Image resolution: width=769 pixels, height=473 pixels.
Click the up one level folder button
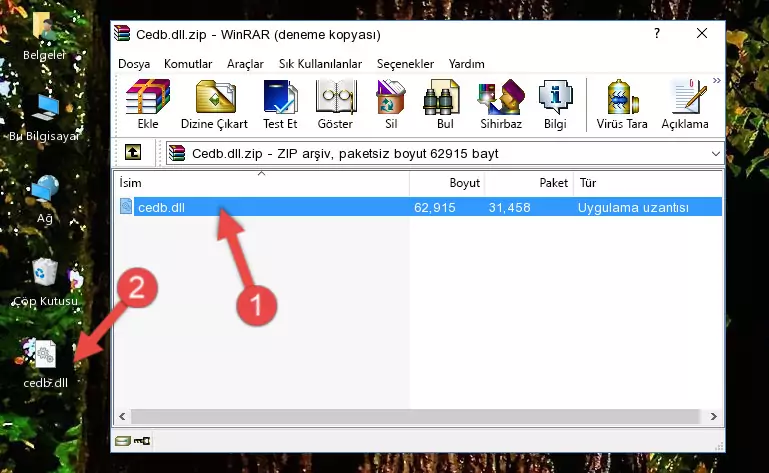pyautogui.click(x=133, y=153)
